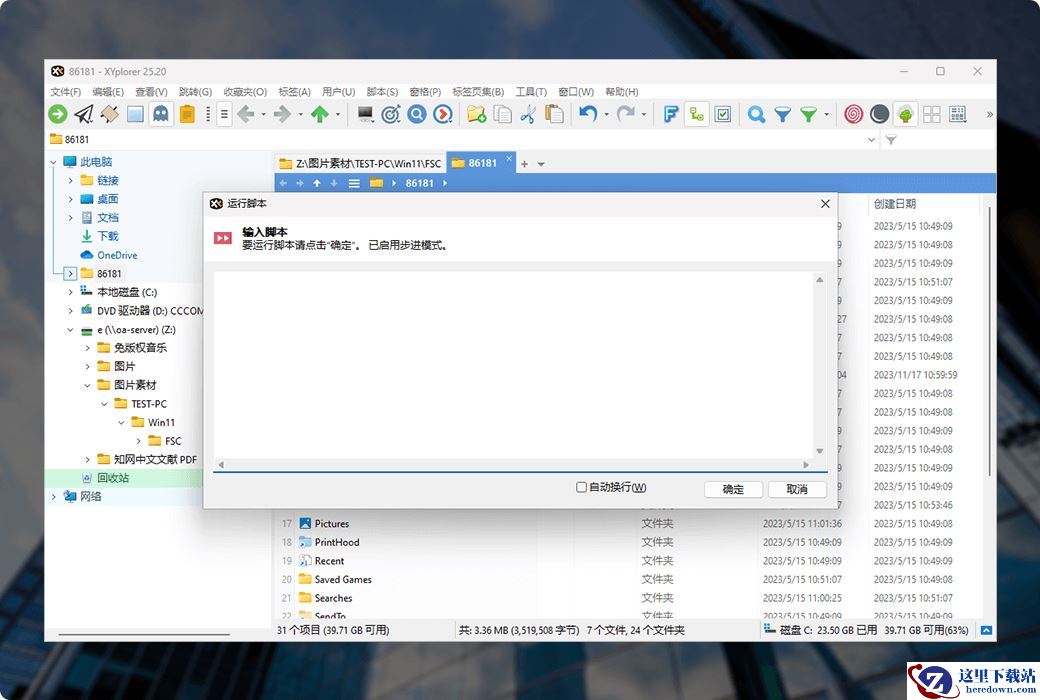
Task: Enable the 自动换行 checkbox
Action: tap(582, 488)
